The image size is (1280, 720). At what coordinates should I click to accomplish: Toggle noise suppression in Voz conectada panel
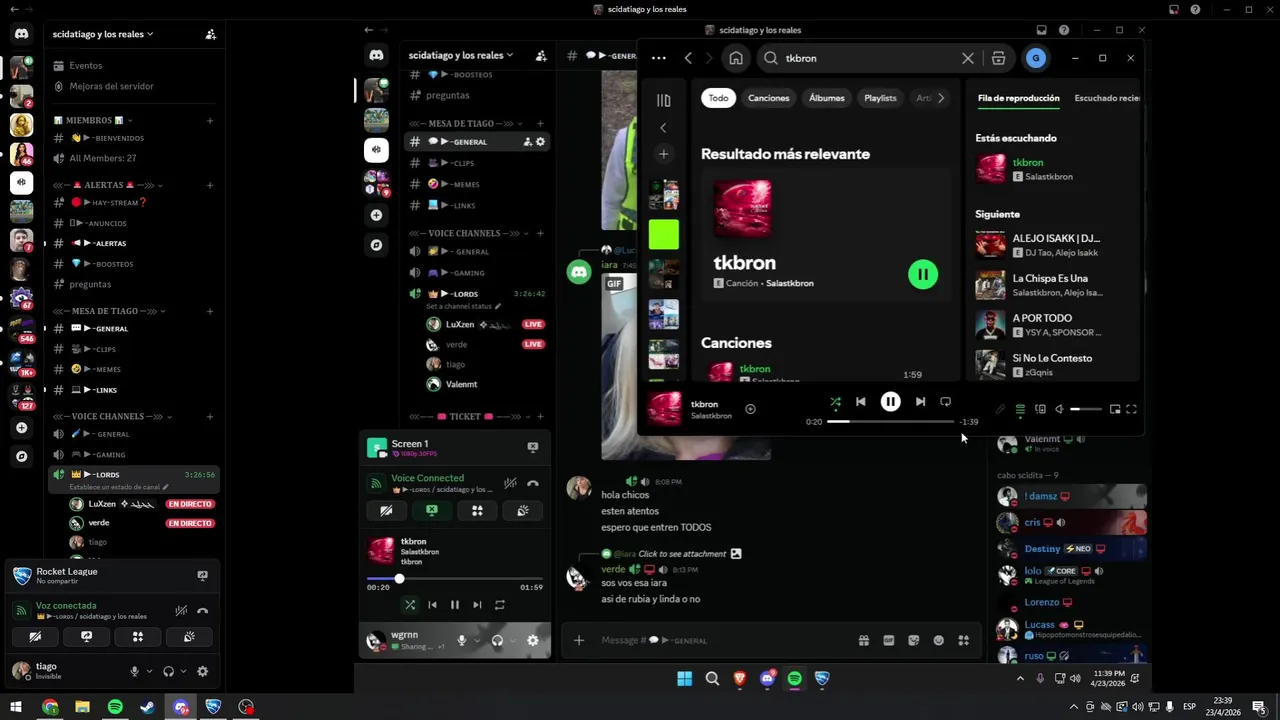pos(181,610)
